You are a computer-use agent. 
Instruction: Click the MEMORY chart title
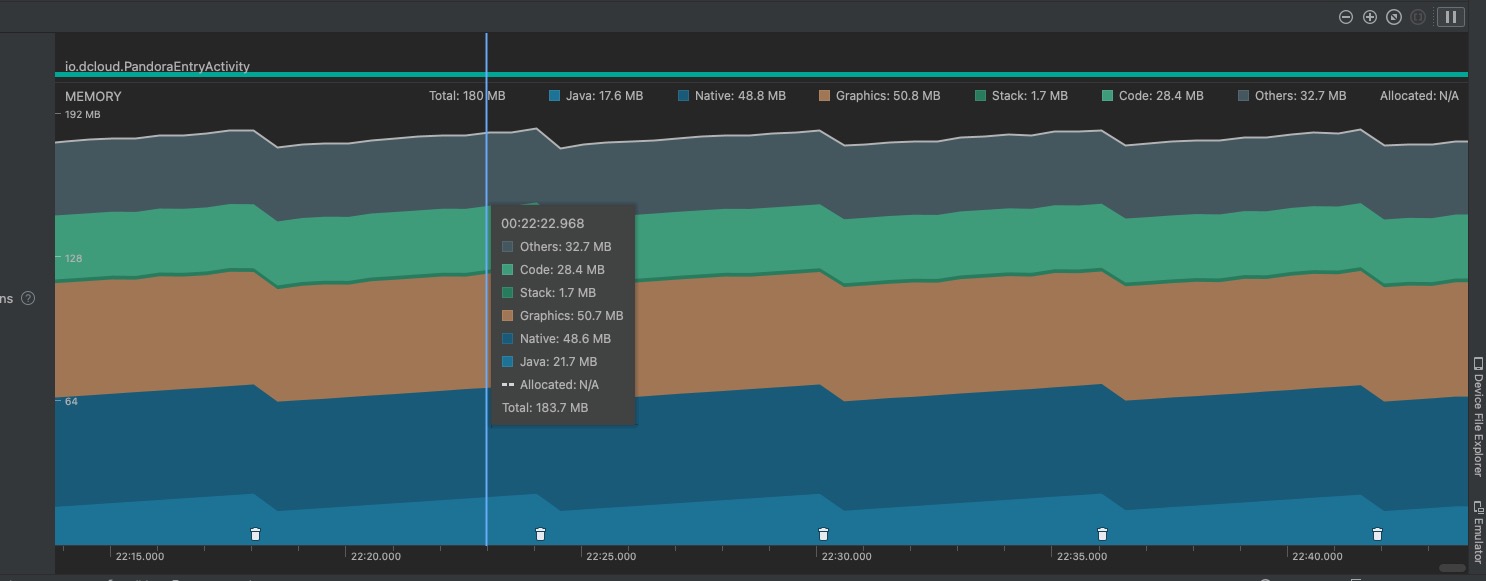click(93, 97)
